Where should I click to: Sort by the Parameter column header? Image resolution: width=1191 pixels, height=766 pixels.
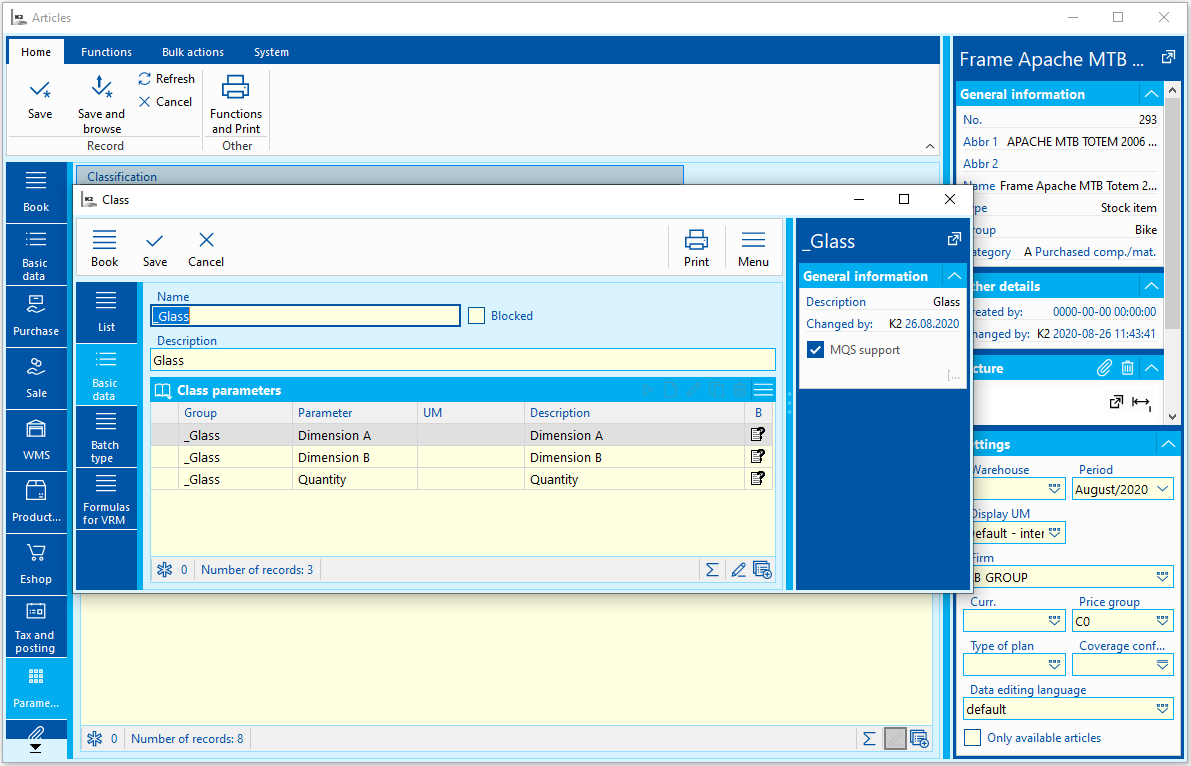(355, 413)
